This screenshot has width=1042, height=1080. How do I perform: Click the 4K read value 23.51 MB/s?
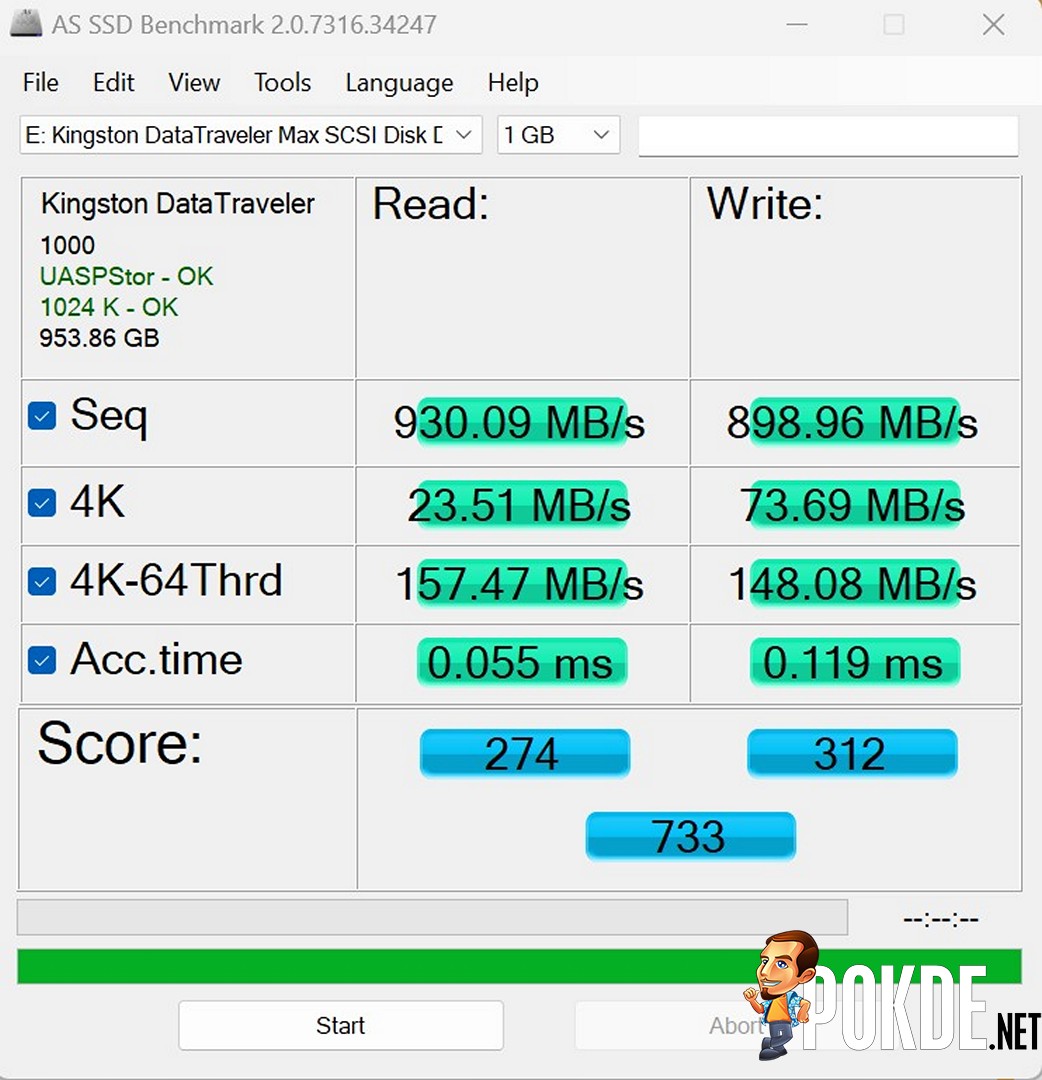click(x=519, y=505)
